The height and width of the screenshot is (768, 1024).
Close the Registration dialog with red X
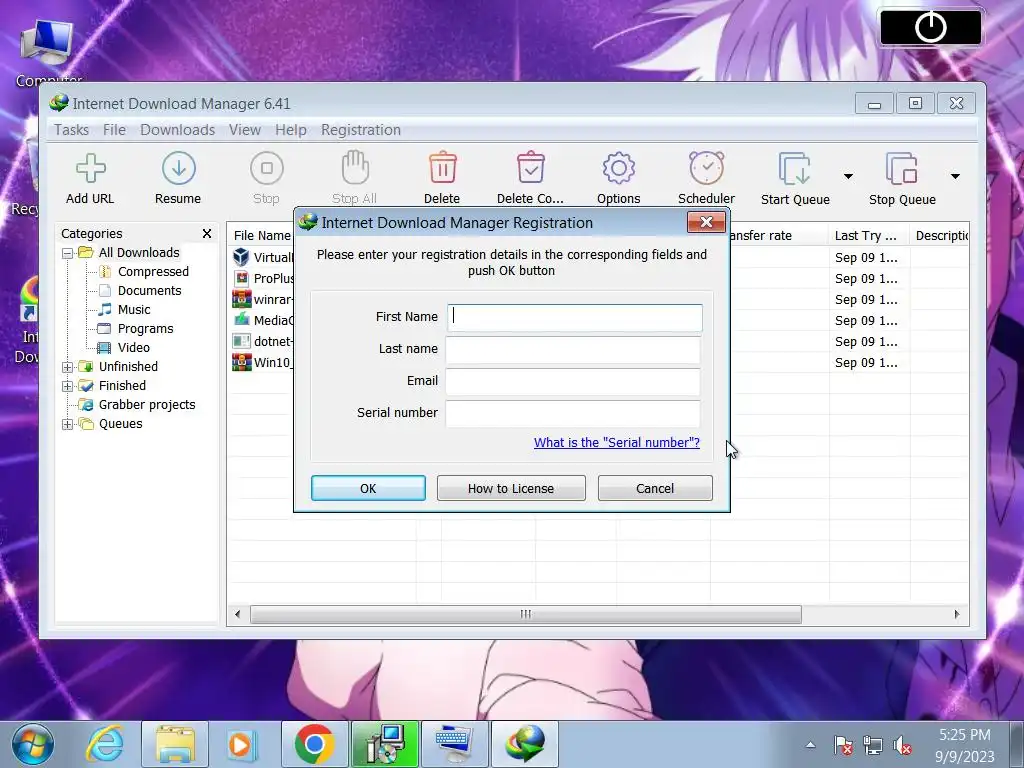click(x=706, y=222)
